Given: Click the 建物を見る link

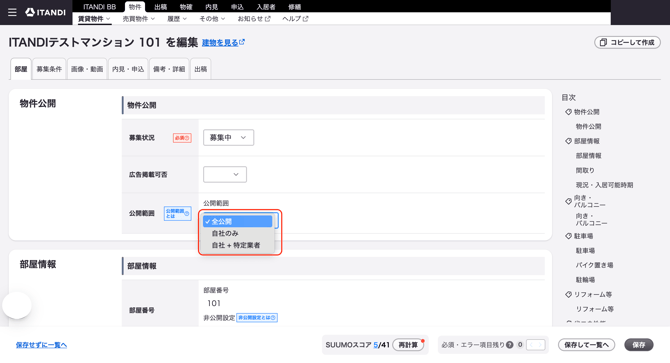Looking at the screenshot, I should (x=223, y=43).
